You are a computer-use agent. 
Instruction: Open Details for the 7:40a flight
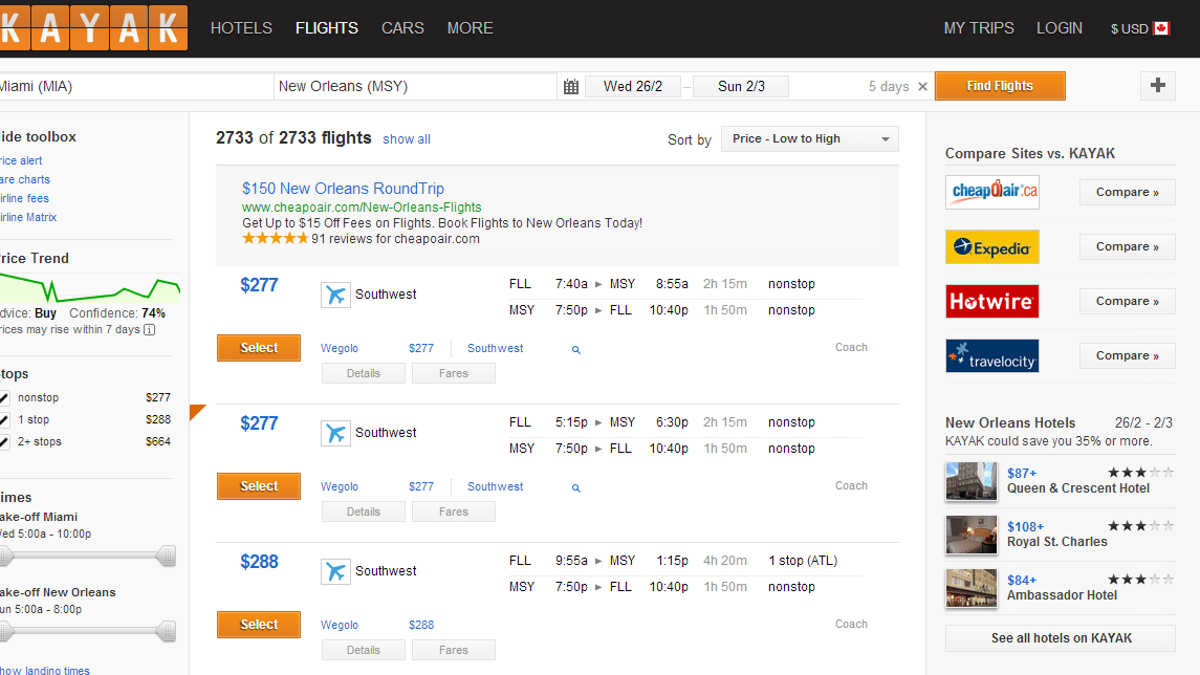click(363, 373)
